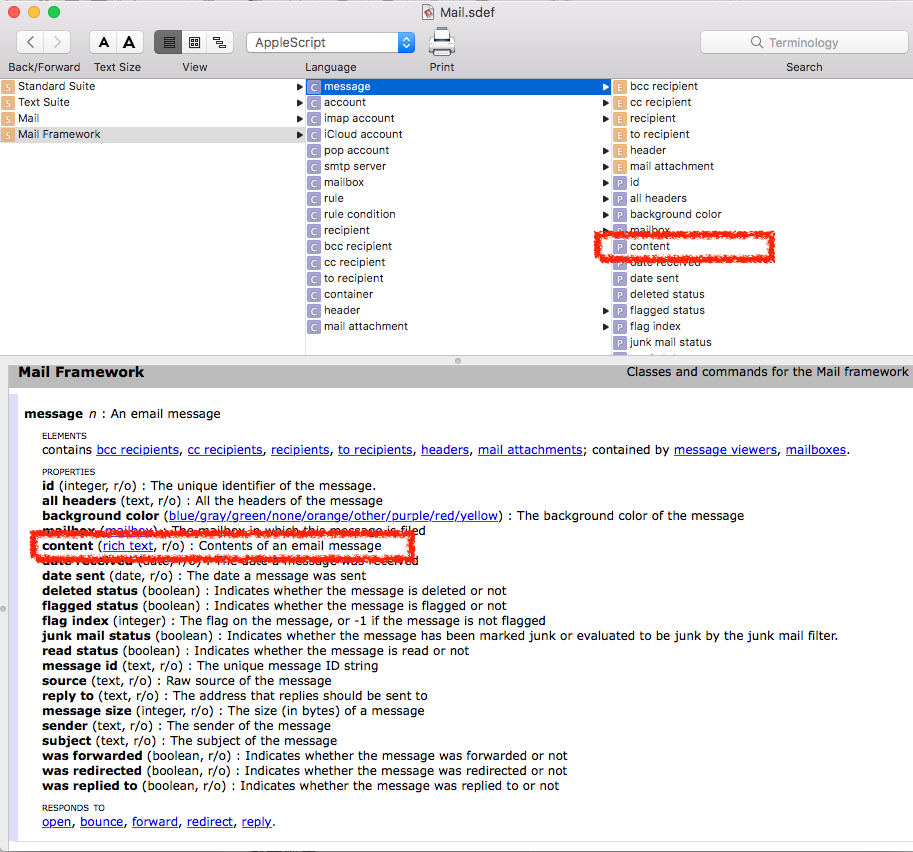Click the Back navigation arrow

pyautogui.click(x=31, y=42)
